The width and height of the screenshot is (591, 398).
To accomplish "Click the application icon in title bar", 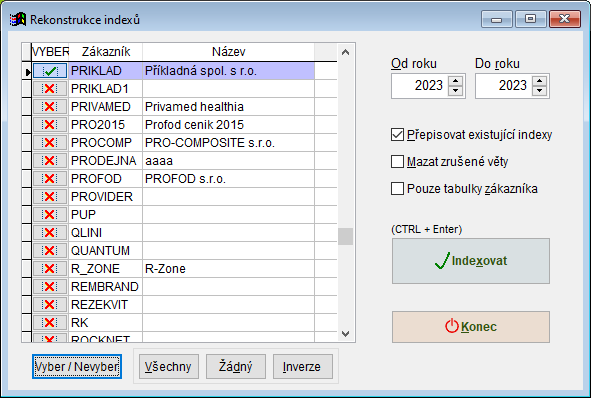I will coord(18,19).
